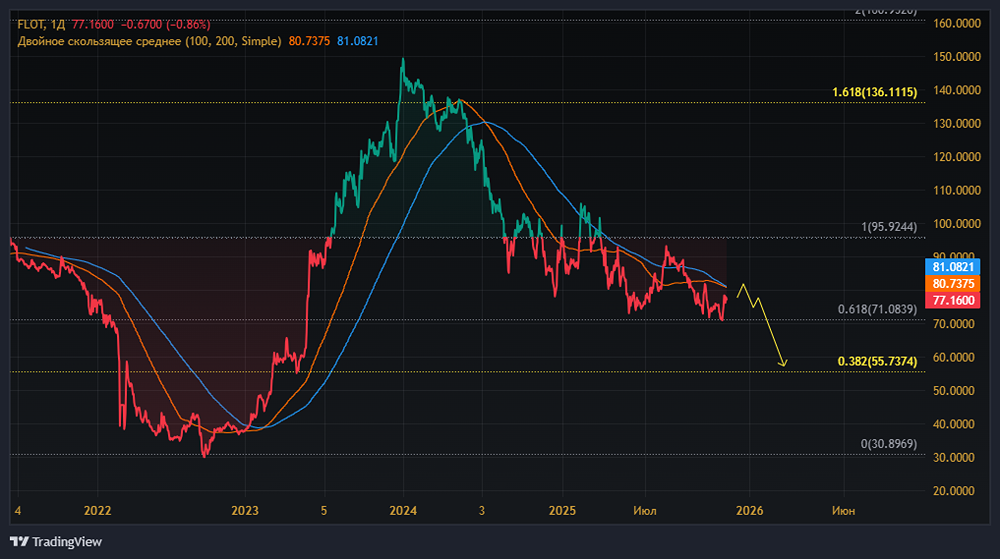Click the TradingView logo link

55,542
